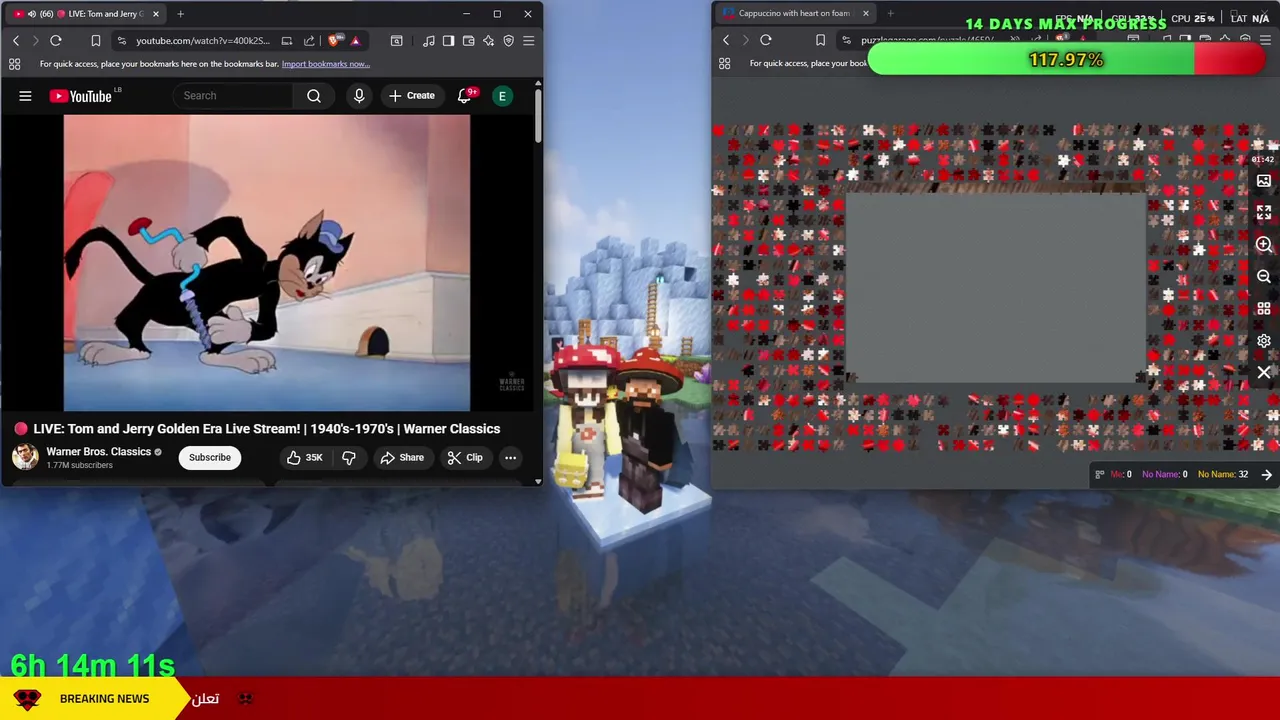Dislike the Tom and Jerry live stream
This screenshot has width=1280, height=720.
pyautogui.click(x=349, y=458)
